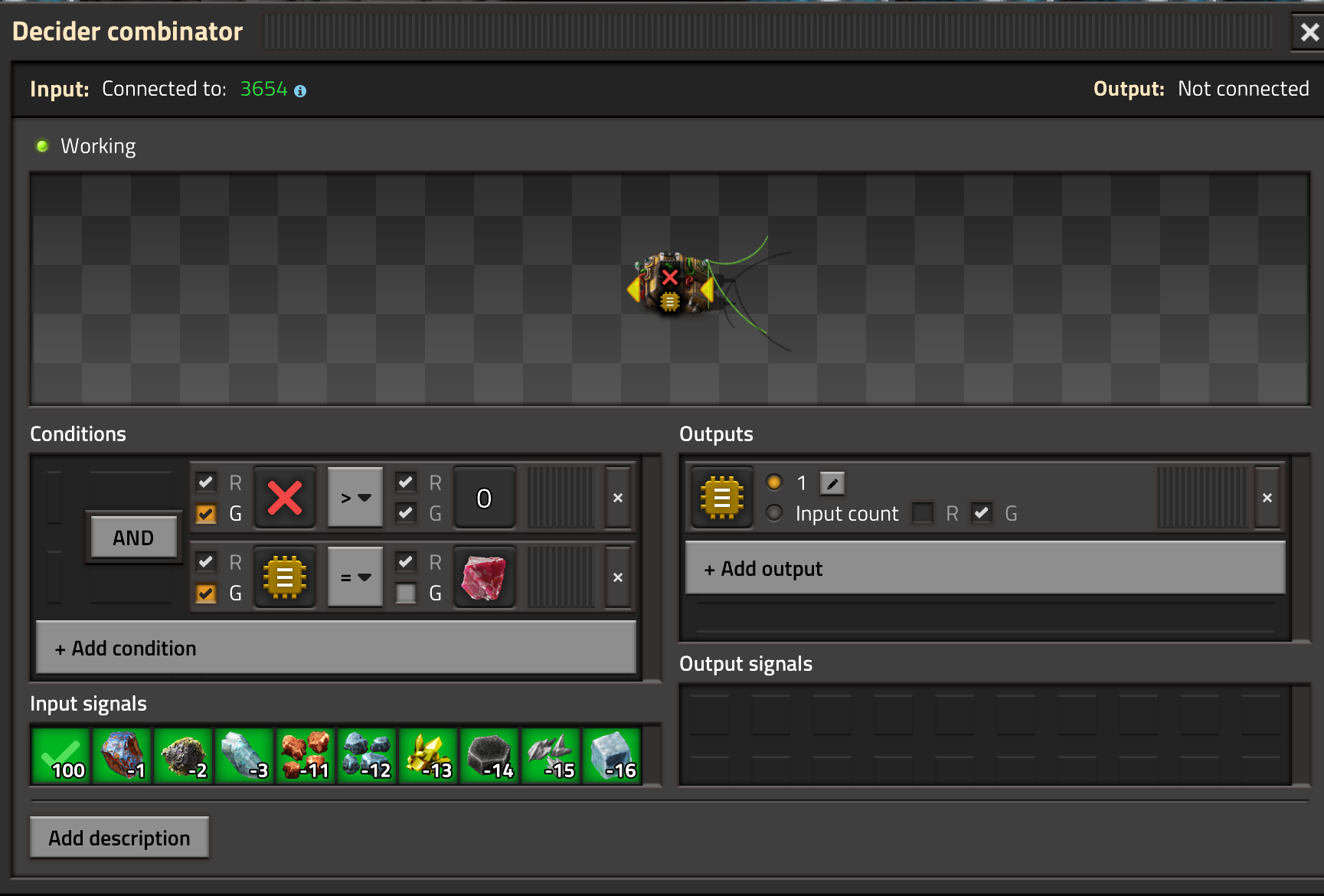
Task: Select constant value 1 output option
Action: pyautogui.click(x=774, y=482)
